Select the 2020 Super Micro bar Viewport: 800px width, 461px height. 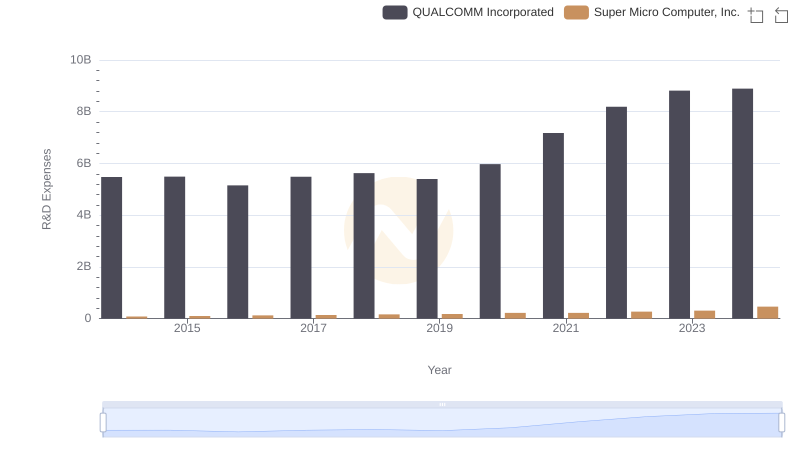[515, 316]
